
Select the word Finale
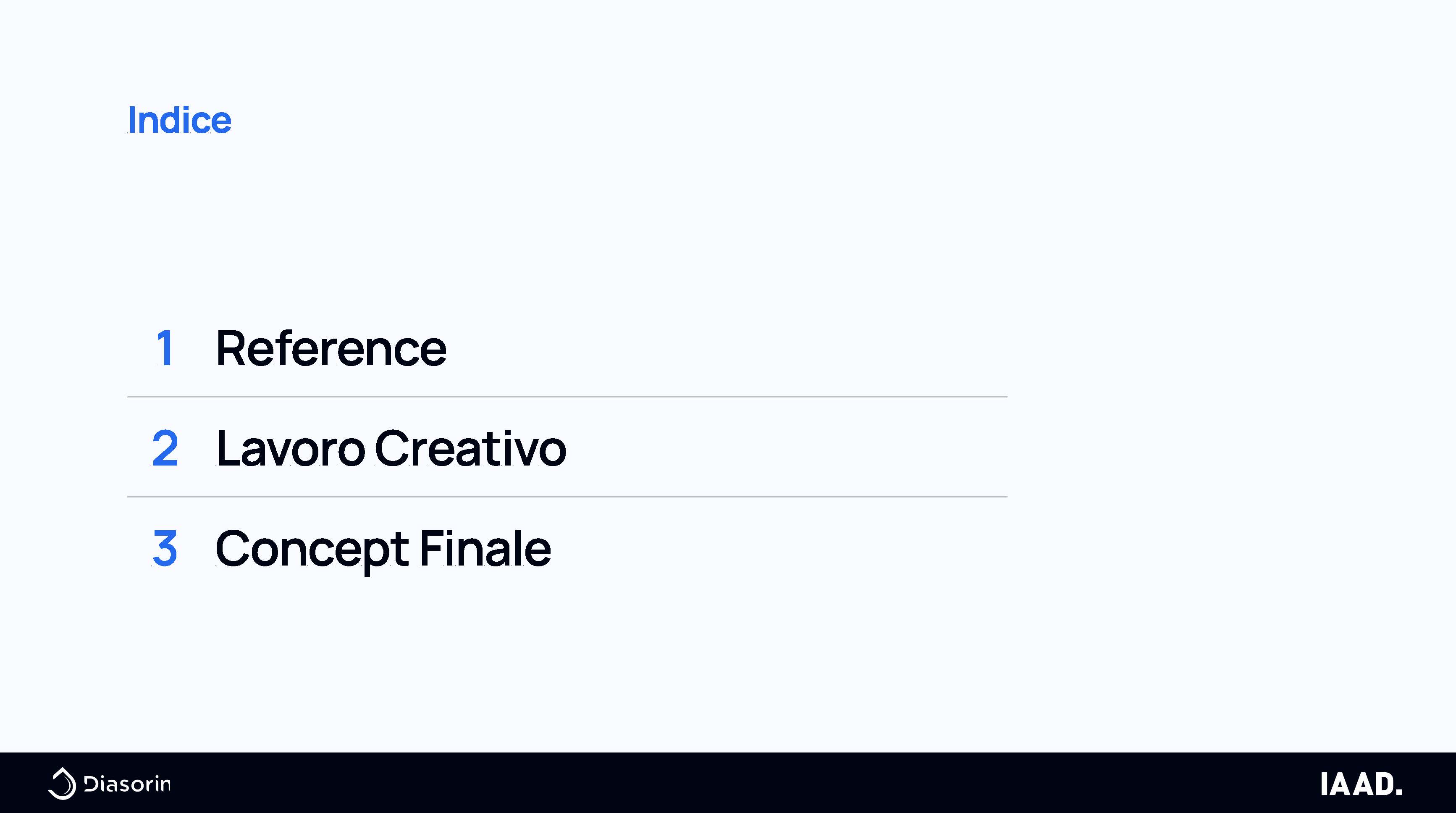click(485, 548)
